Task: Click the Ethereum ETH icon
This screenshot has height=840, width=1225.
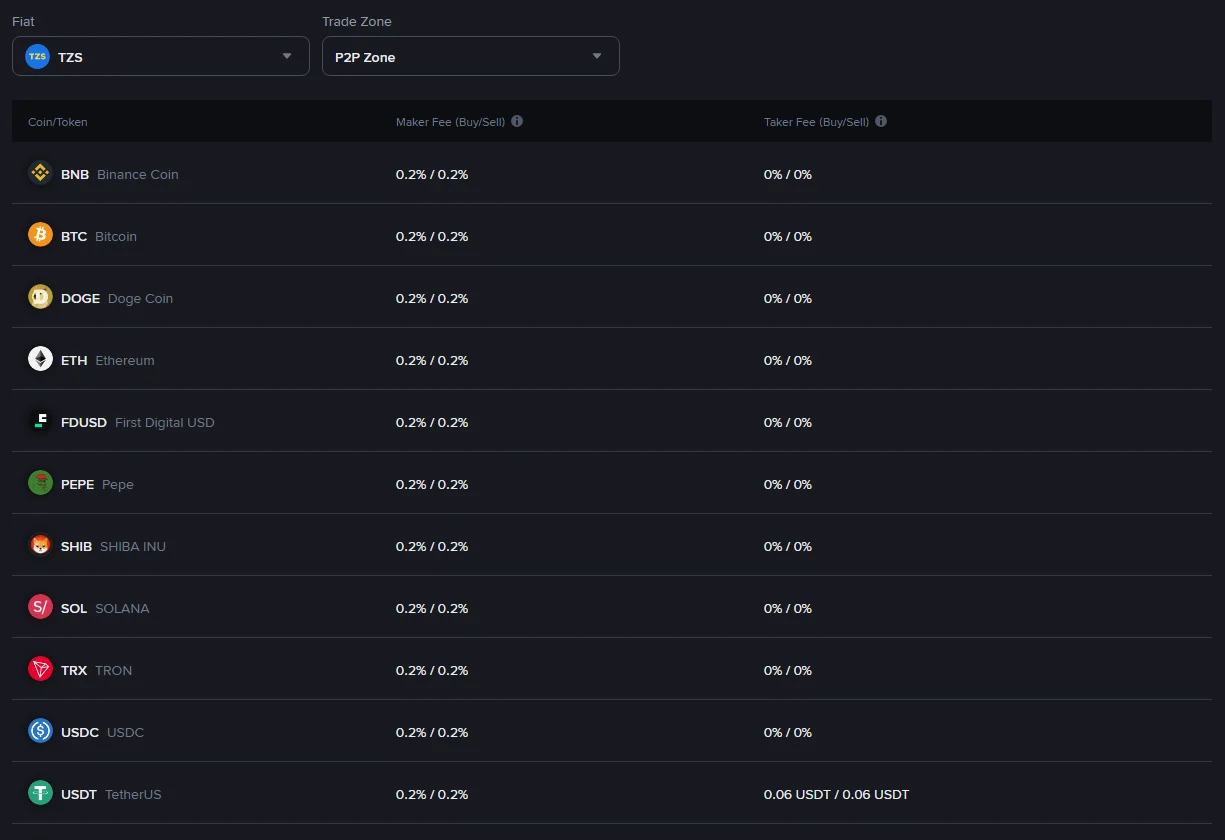Action: 40,359
